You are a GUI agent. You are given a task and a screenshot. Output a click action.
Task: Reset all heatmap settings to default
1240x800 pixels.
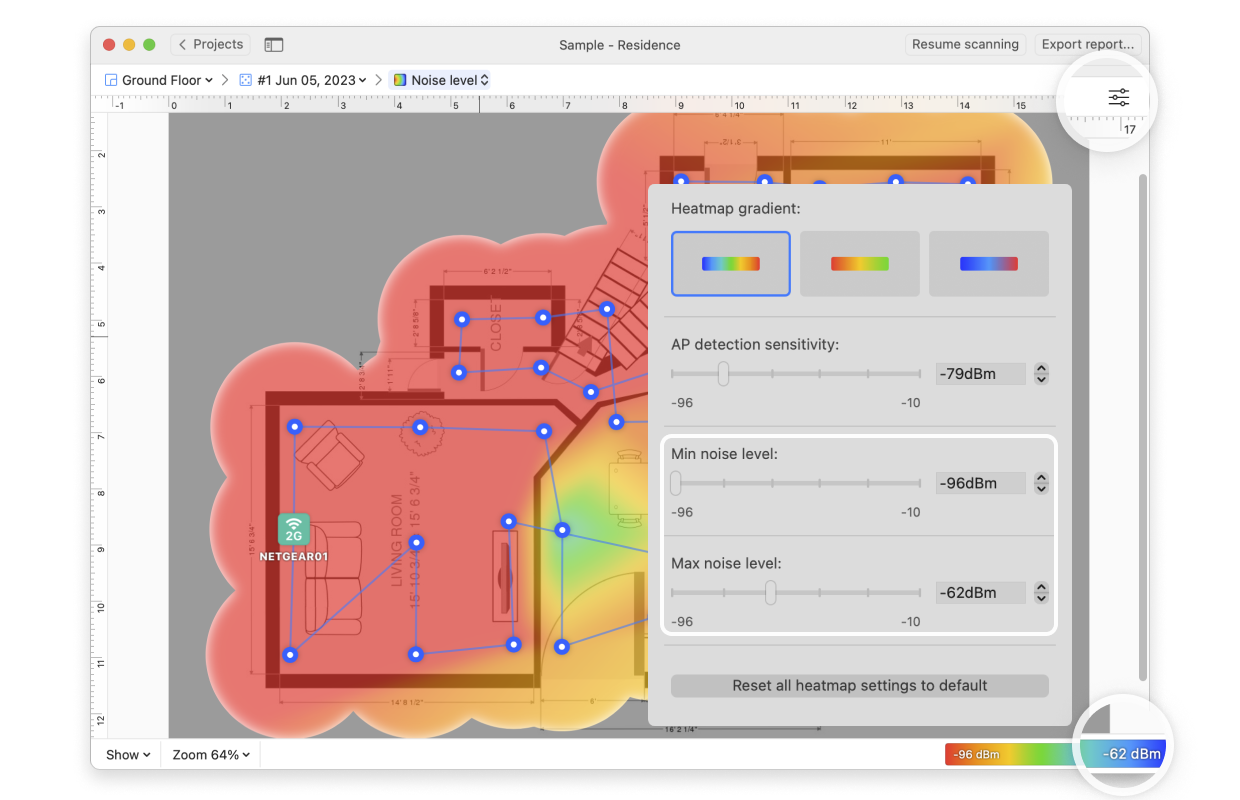coord(859,686)
